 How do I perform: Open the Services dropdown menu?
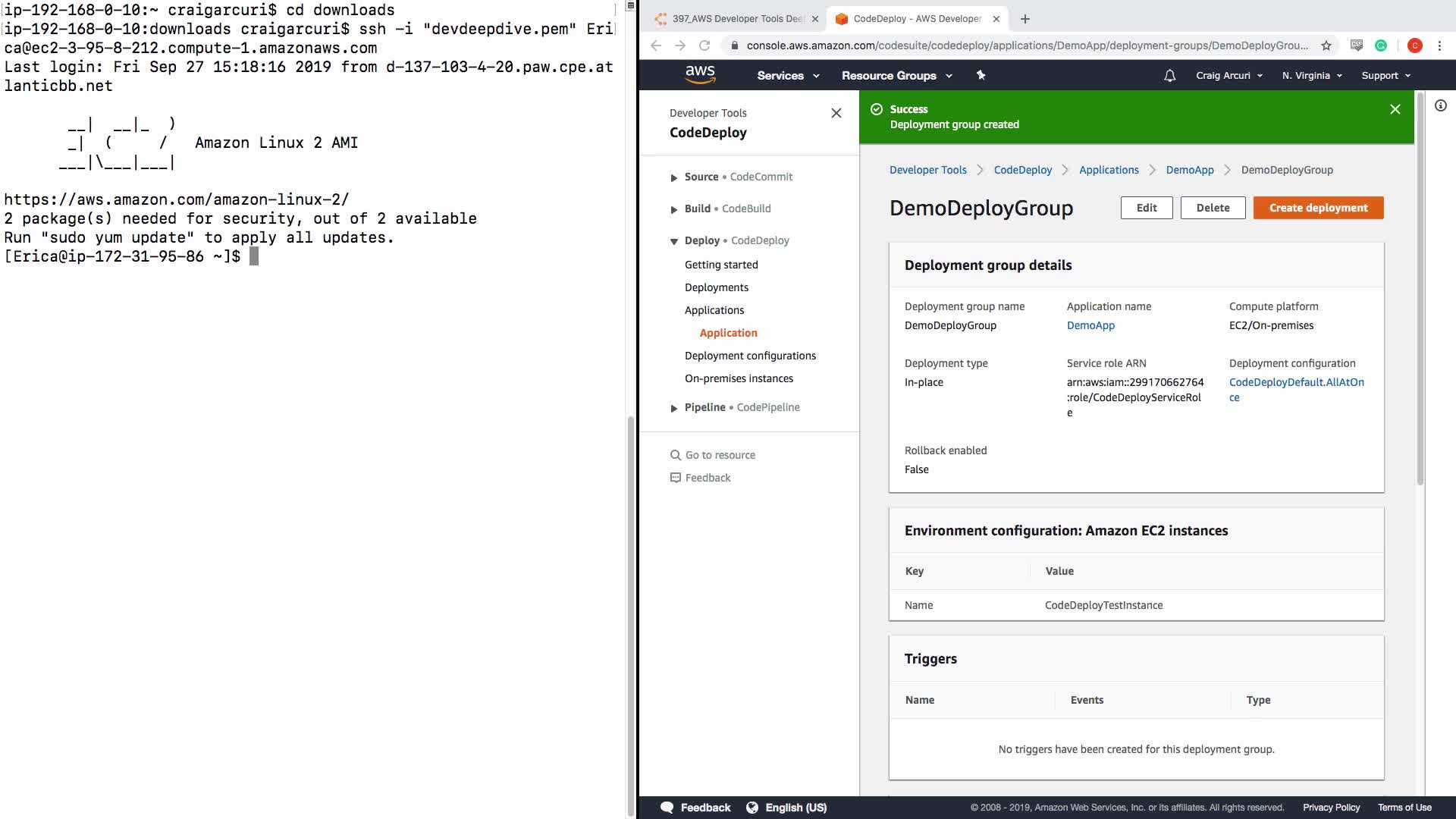(788, 76)
